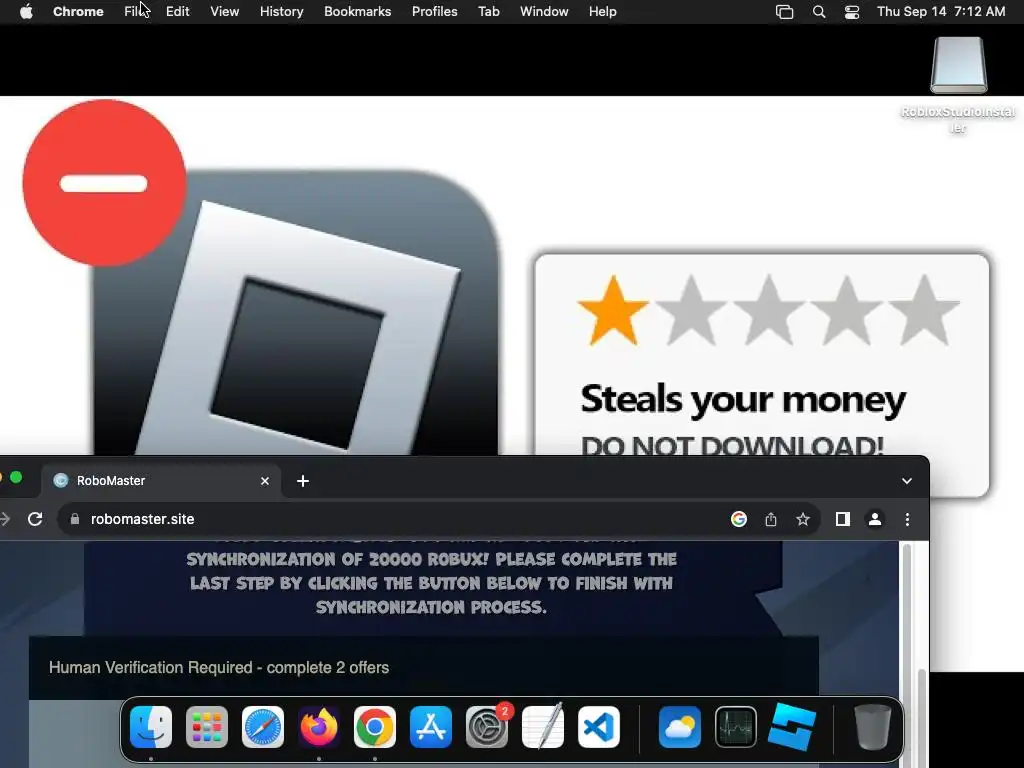Viewport: 1024px width, 768px height.
Task: Open the App Store dock icon
Action: (431, 727)
